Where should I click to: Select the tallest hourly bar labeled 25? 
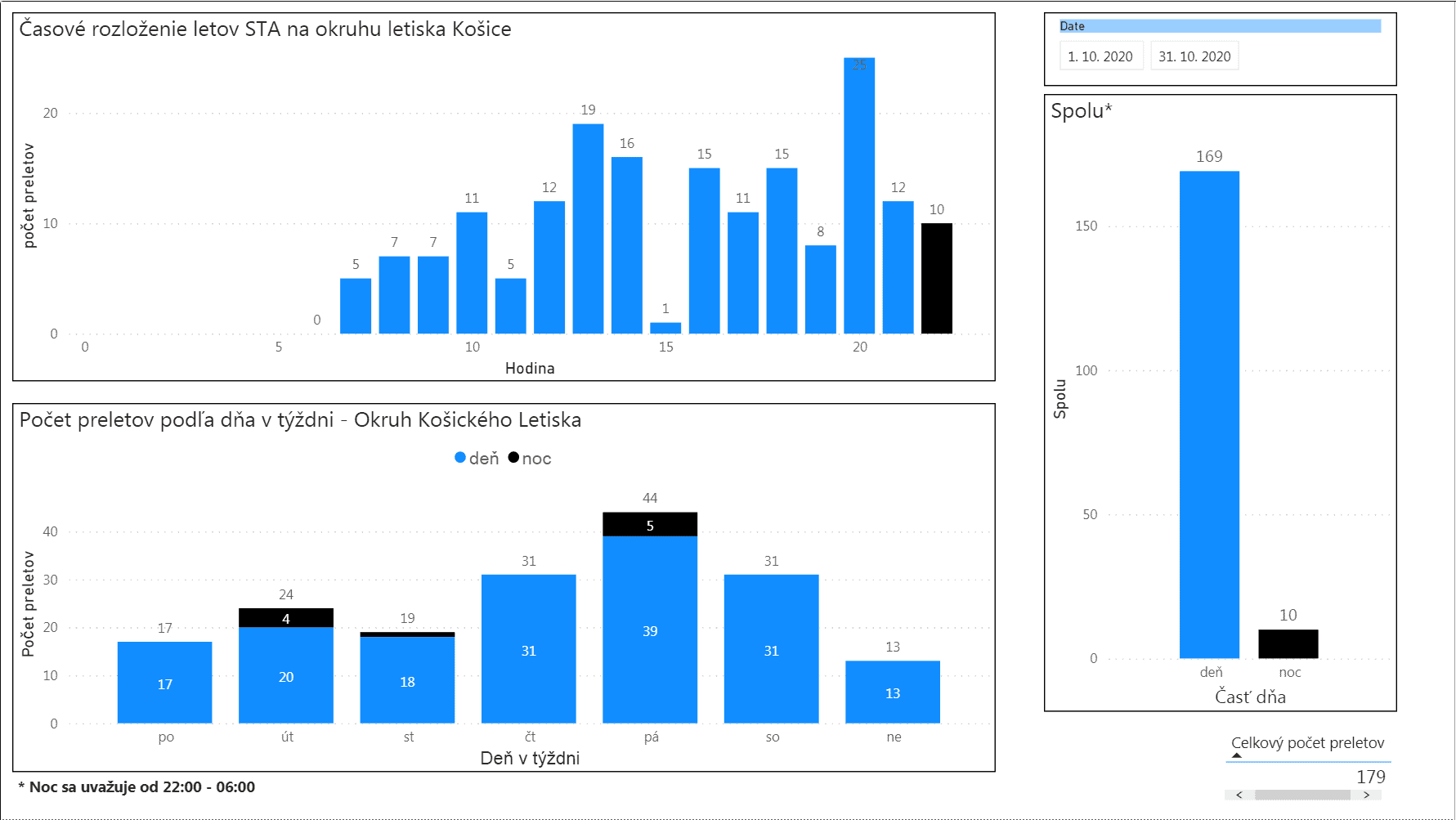coord(859,196)
